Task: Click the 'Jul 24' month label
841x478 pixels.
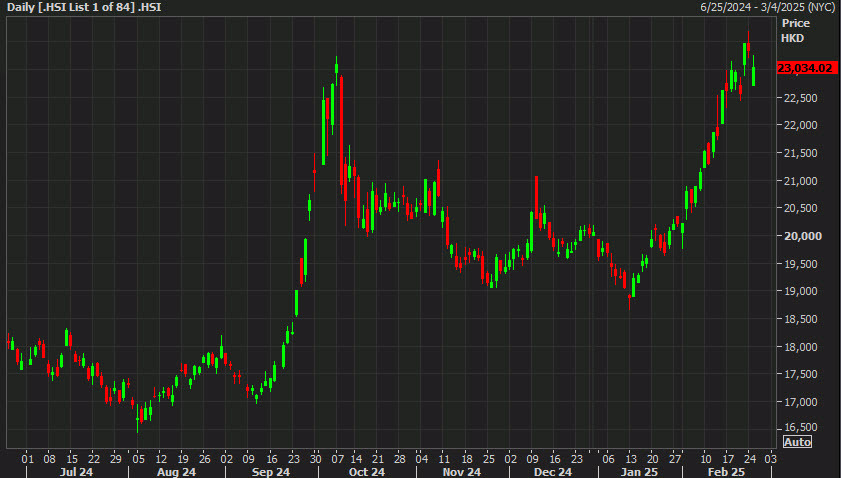Action: (76, 472)
